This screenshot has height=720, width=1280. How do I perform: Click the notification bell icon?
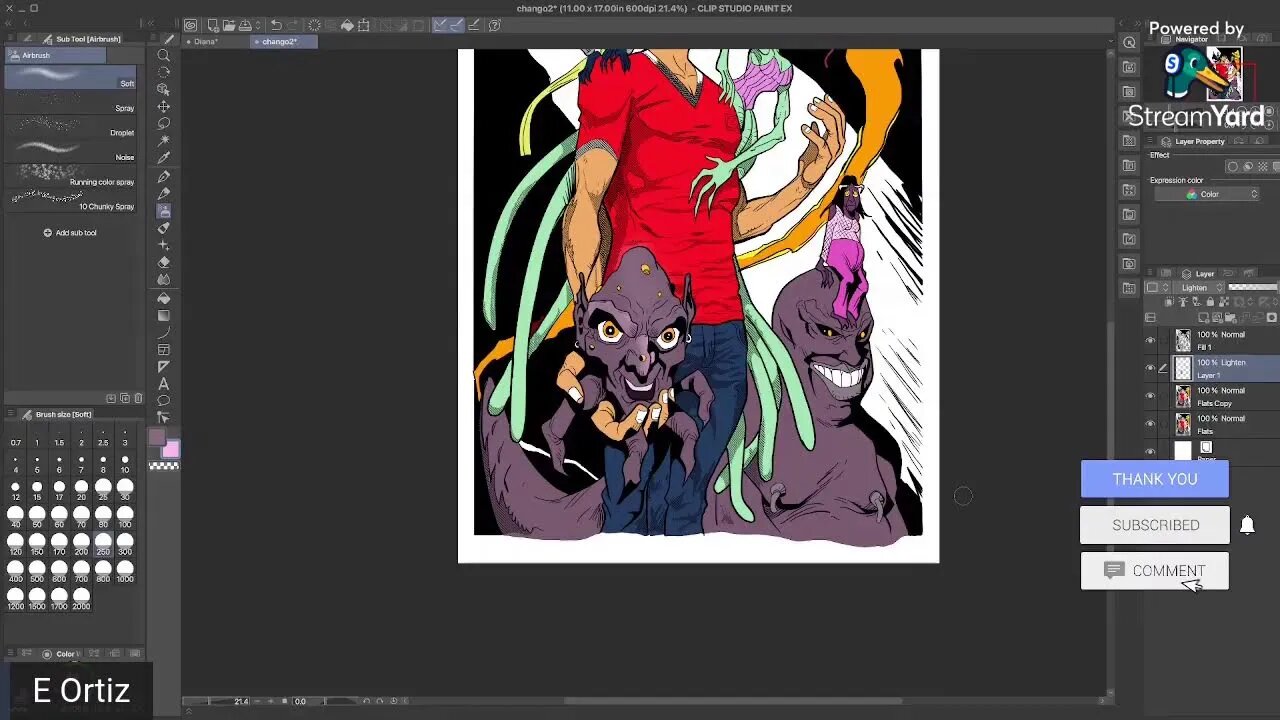click(1247, 525)
